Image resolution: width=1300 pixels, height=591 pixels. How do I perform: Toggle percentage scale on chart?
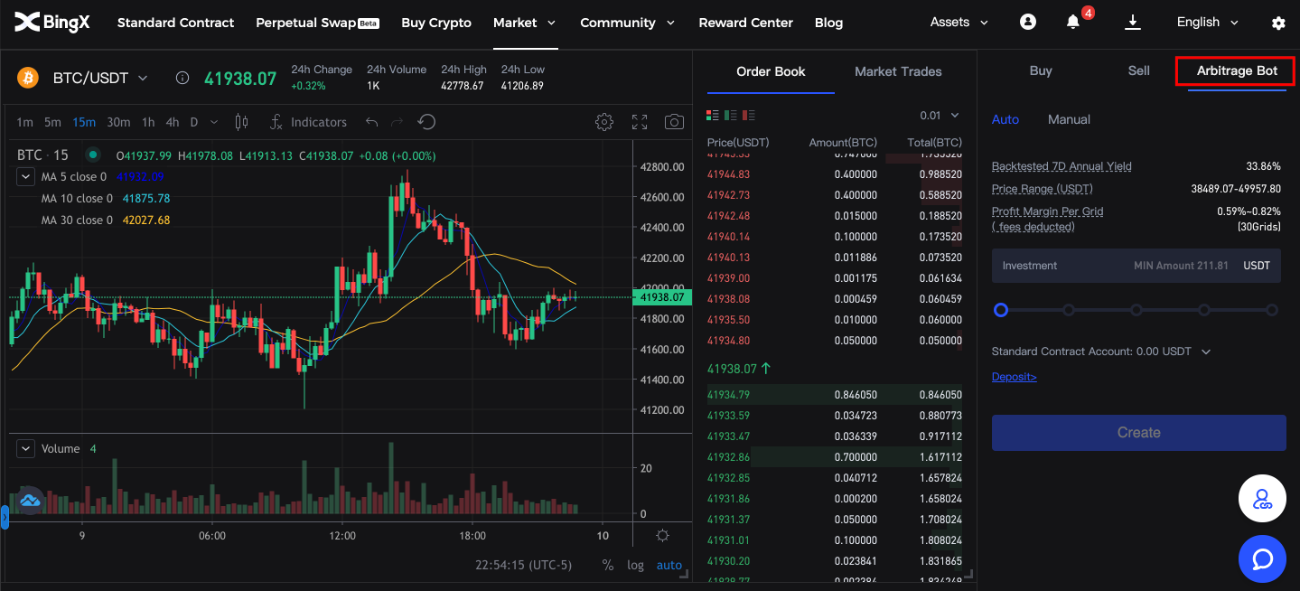coord(607,565)
